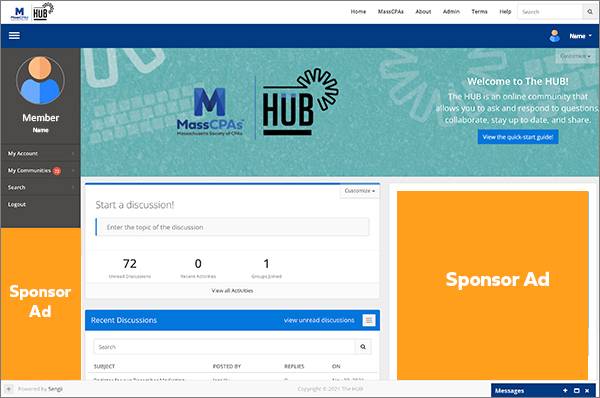Click the discussion topic input field
This screenshot has width=600, height=398.
(232, 227)
